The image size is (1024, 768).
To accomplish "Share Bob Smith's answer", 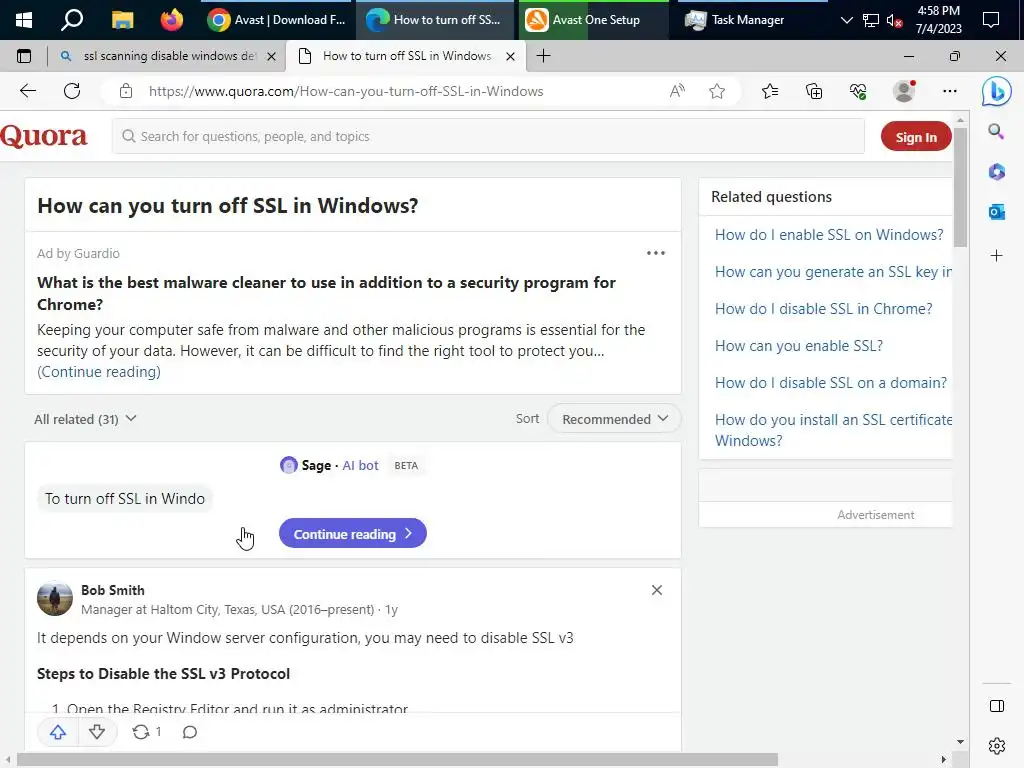I will [x=146, y=732].
